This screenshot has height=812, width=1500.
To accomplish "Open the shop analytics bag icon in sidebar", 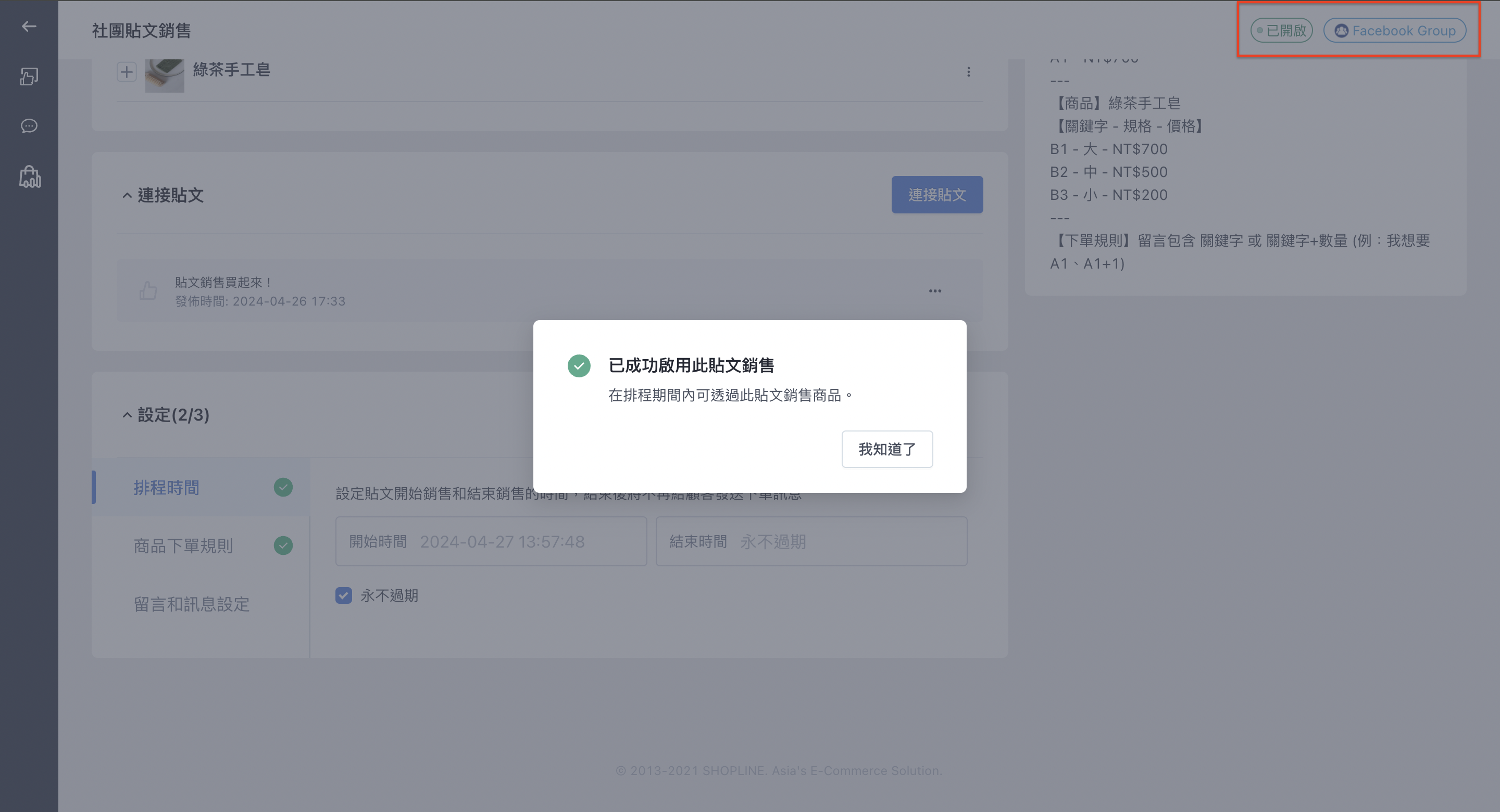I will (30, 177).
